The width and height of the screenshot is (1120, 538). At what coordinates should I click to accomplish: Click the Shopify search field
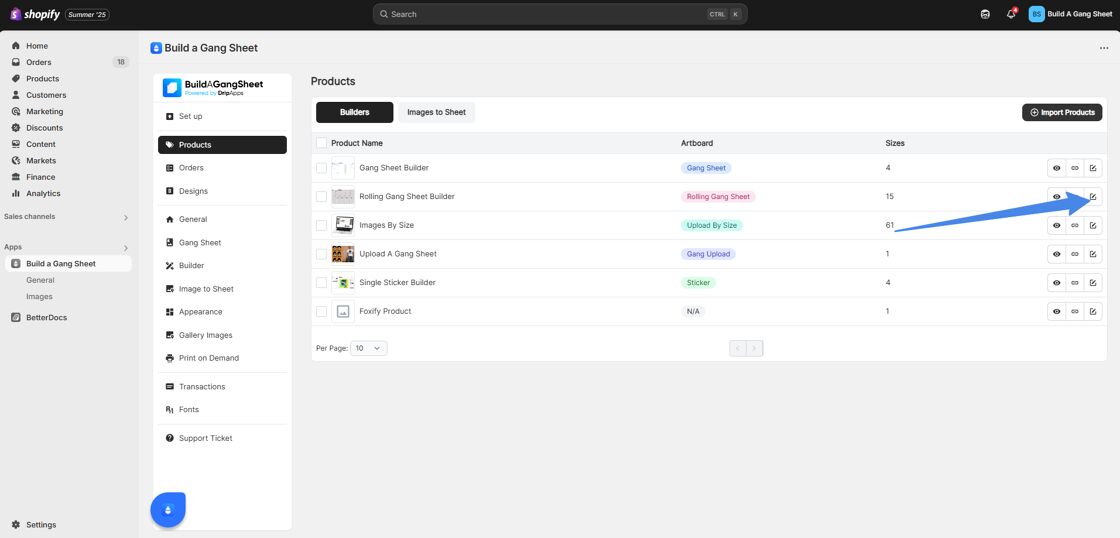tap(560, 14)
